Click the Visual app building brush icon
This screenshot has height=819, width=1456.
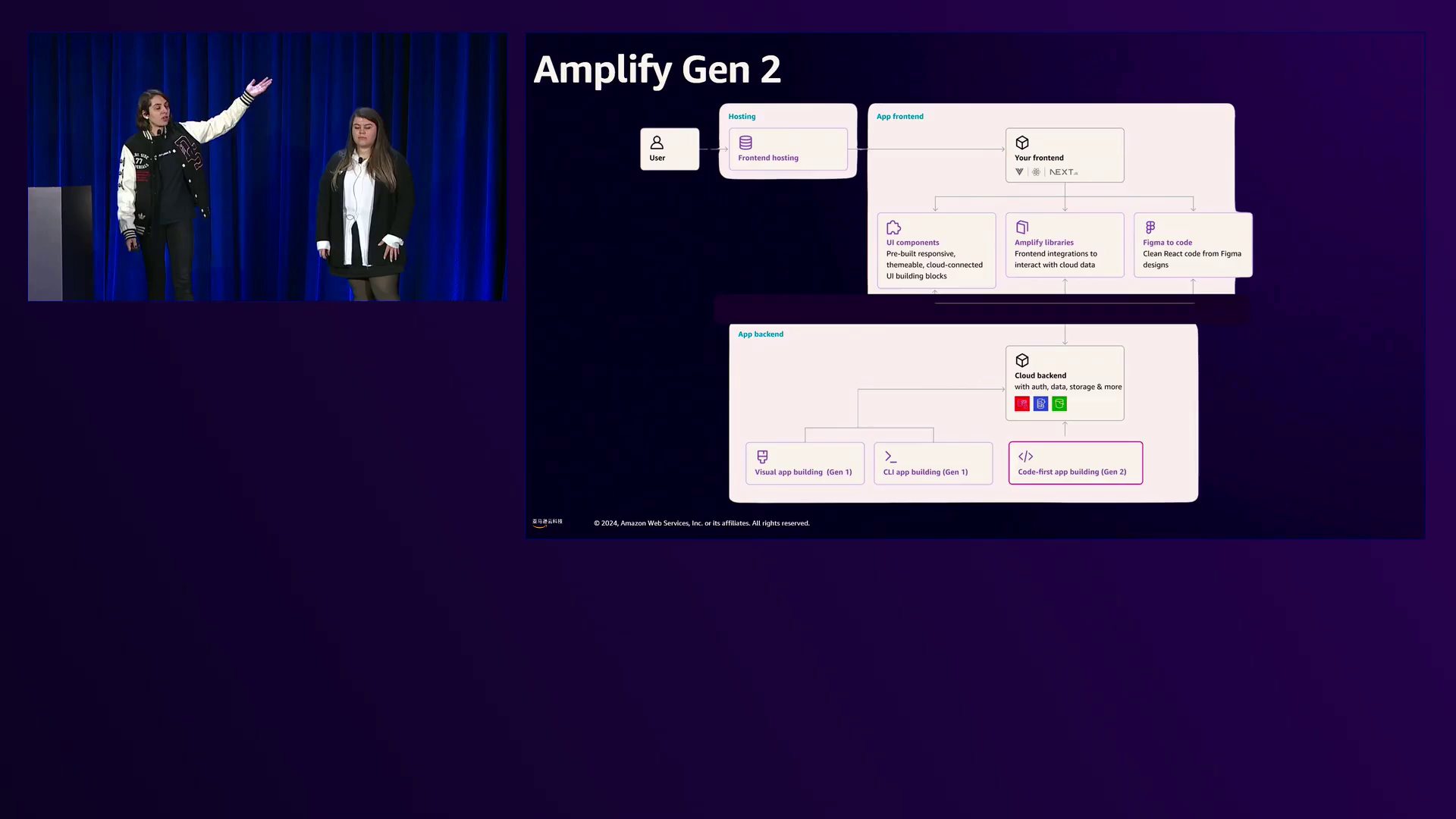pos(763,457)
